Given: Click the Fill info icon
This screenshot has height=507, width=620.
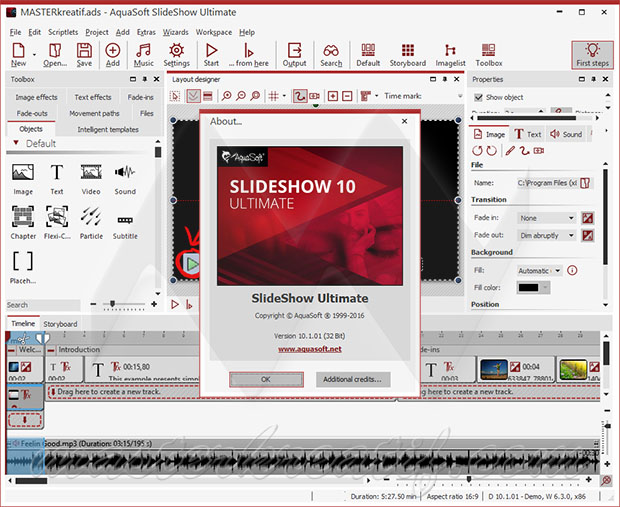Looking at the screenshot, I should (572, 271).
